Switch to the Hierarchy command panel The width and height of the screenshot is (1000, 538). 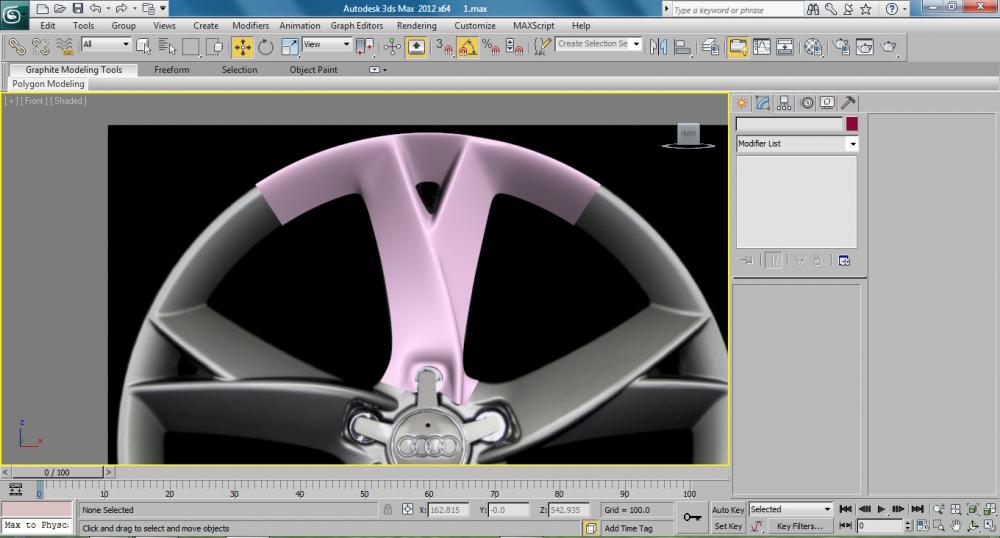[784, 103]
